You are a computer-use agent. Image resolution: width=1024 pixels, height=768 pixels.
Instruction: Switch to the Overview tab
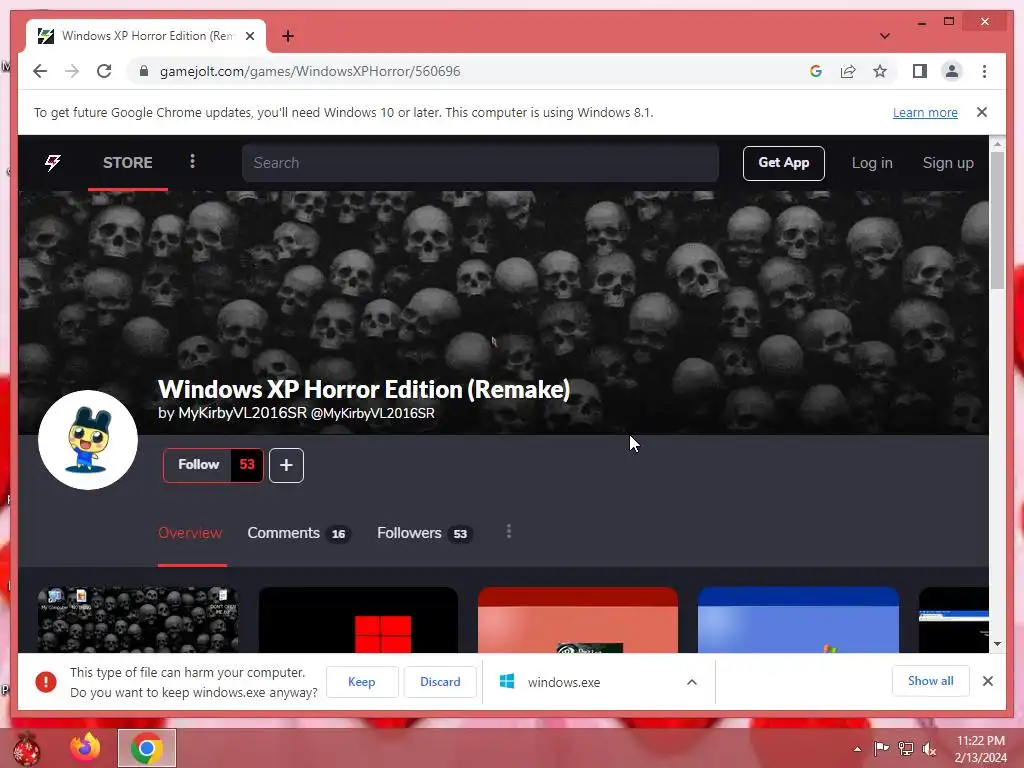190,533
